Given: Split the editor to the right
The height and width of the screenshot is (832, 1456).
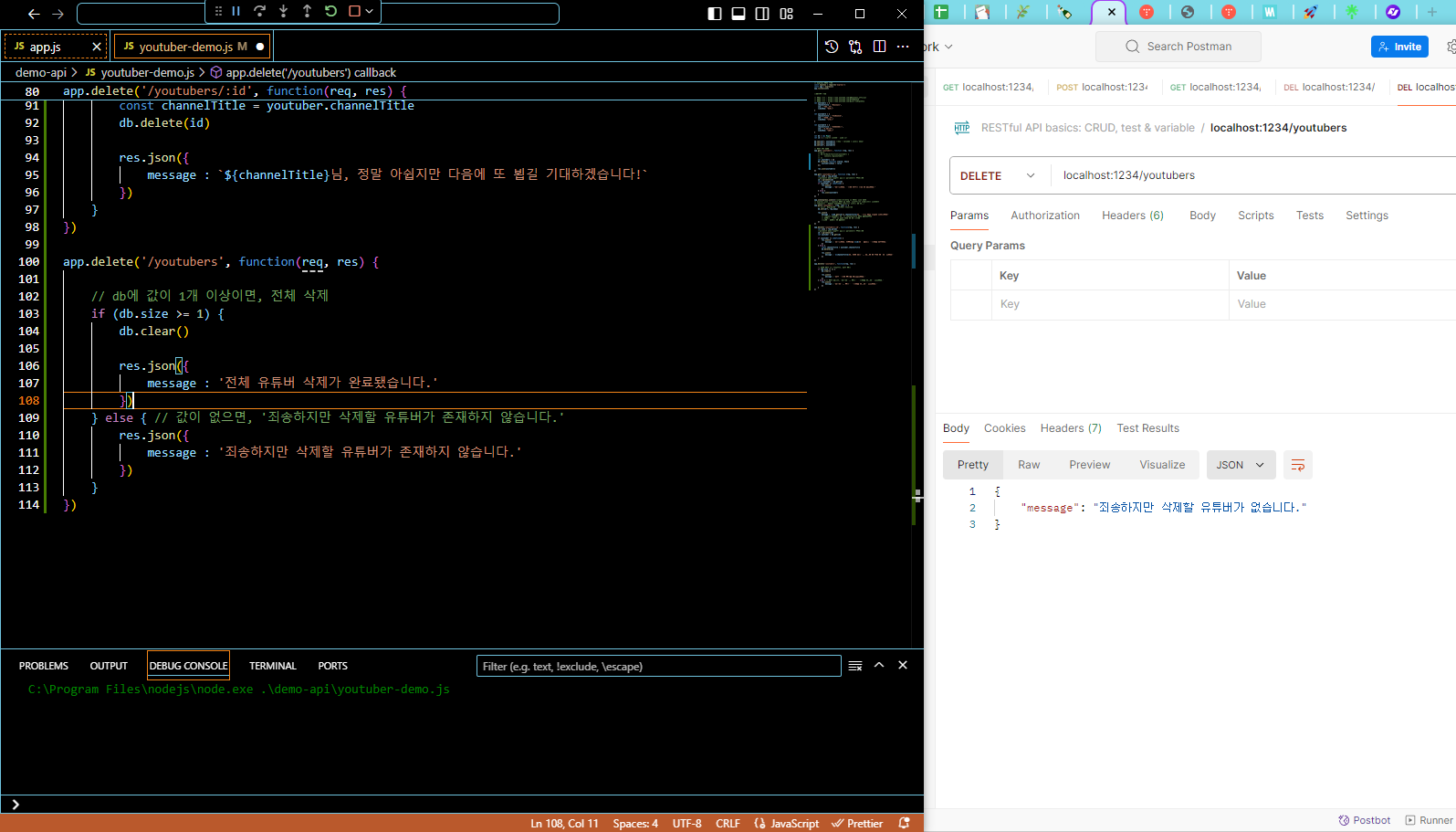Looking at the screenshot, I should pyautogui.click(x=879, y=47).
